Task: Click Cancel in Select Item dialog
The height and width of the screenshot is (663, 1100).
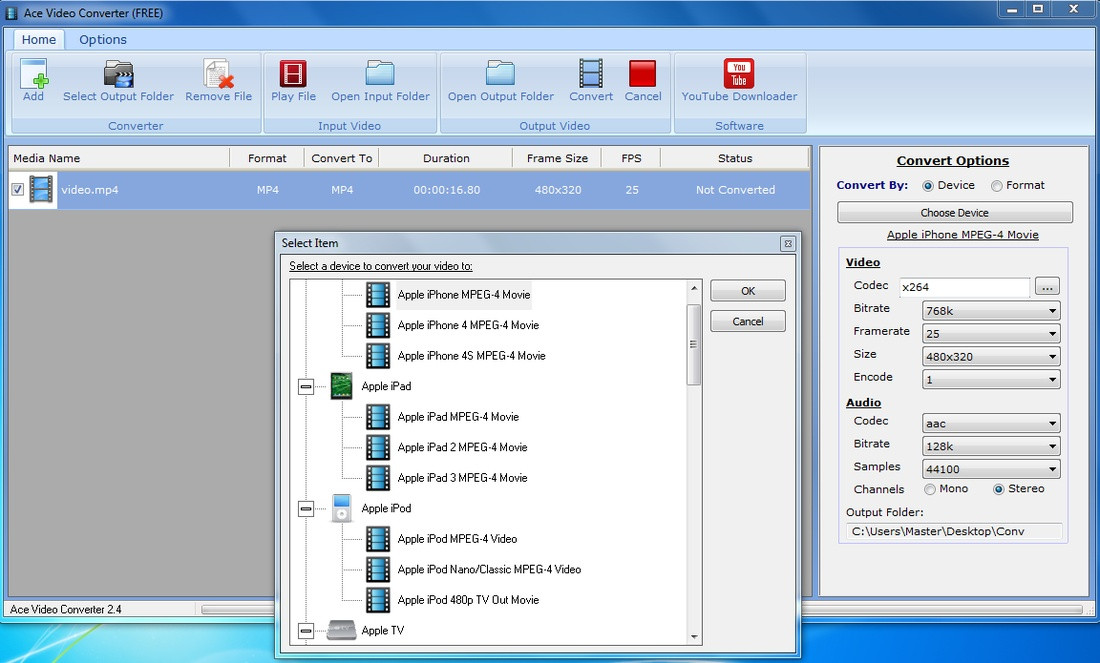Action: 748,321
